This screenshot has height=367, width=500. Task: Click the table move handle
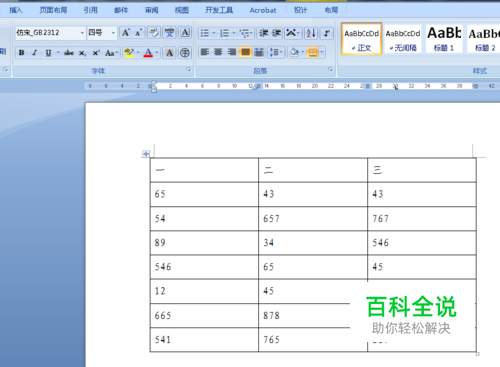pyautogui.click(x=146, y=154)
